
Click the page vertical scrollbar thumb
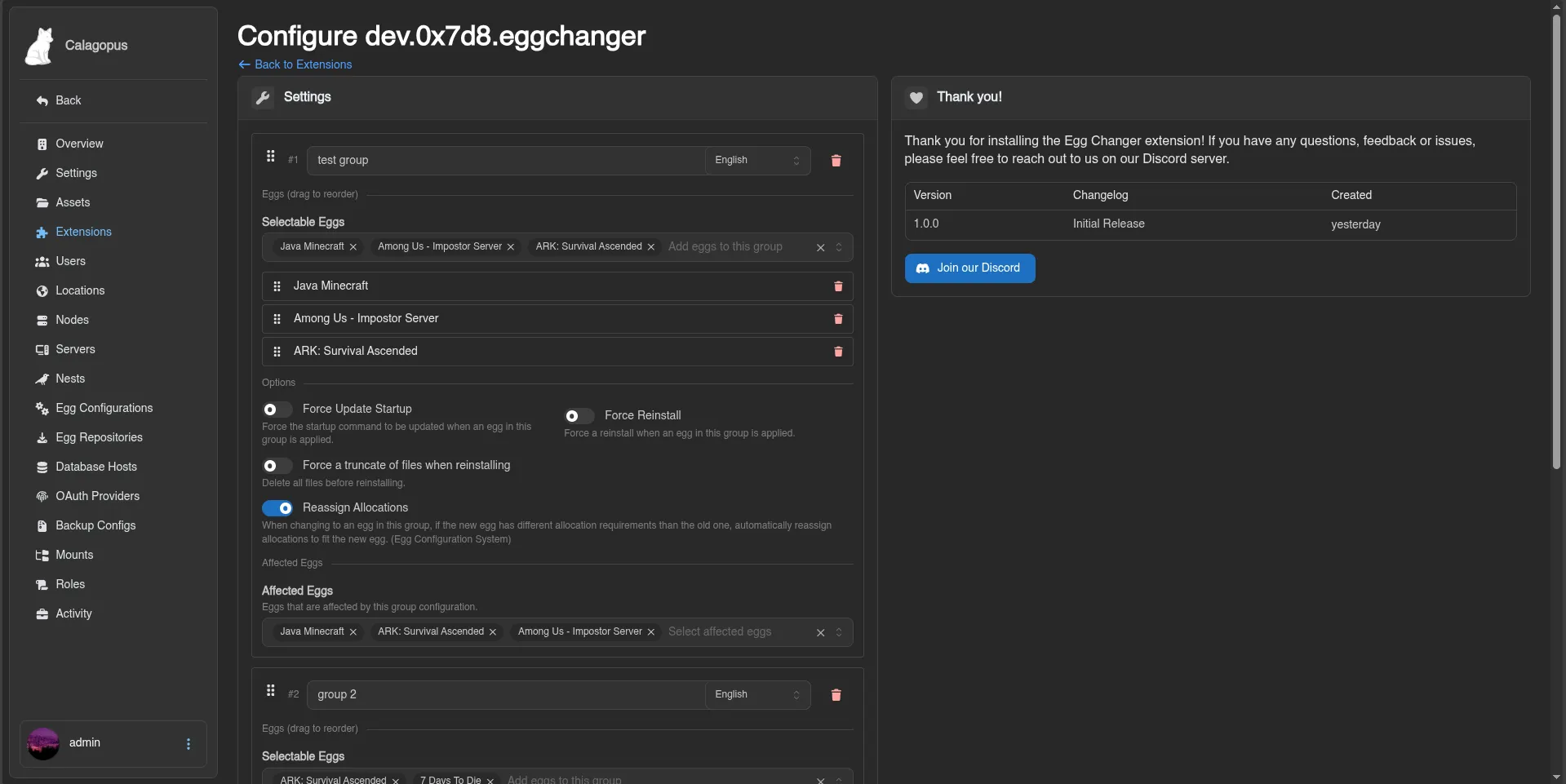[1556, 241]
